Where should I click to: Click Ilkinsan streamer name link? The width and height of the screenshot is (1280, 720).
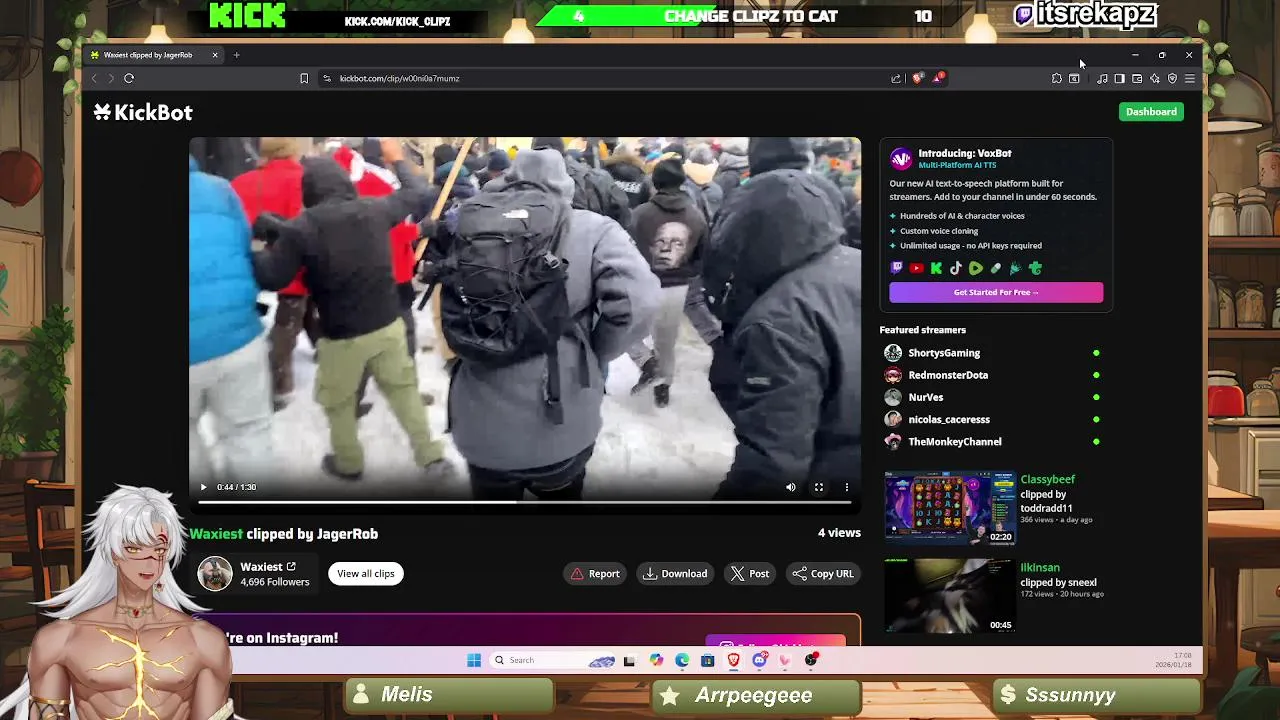point(1040,568)
